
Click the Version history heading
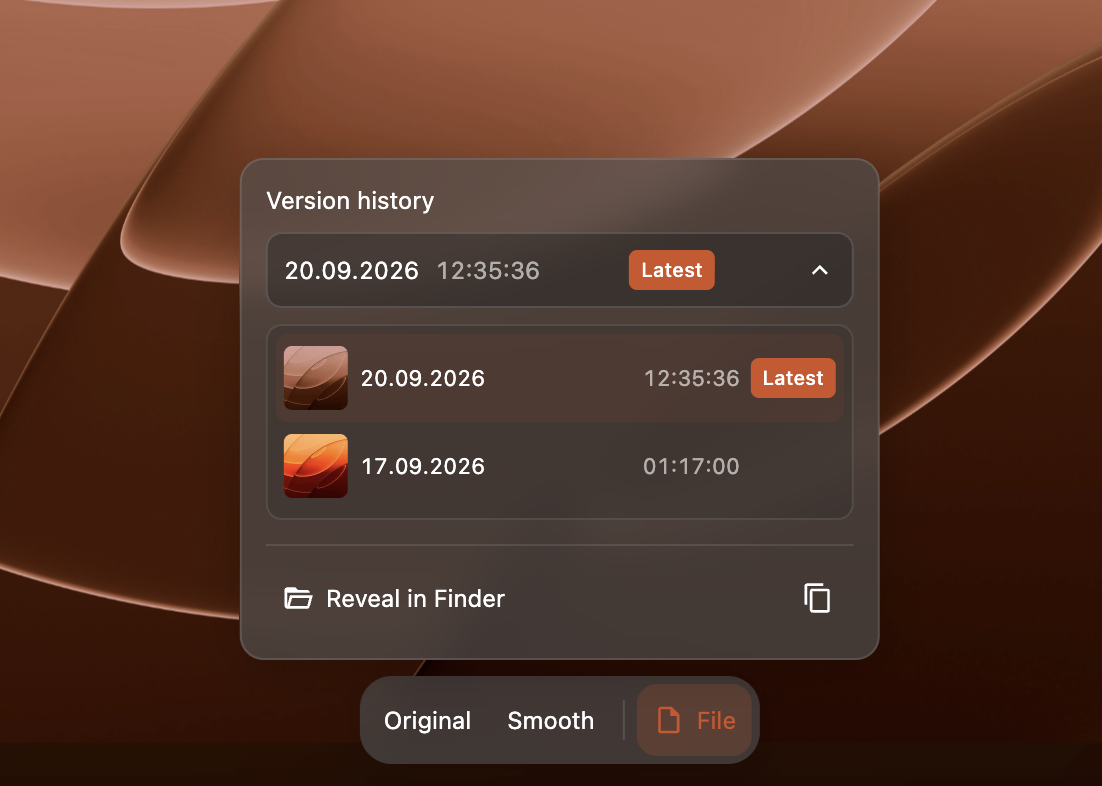tap(350, 201)
